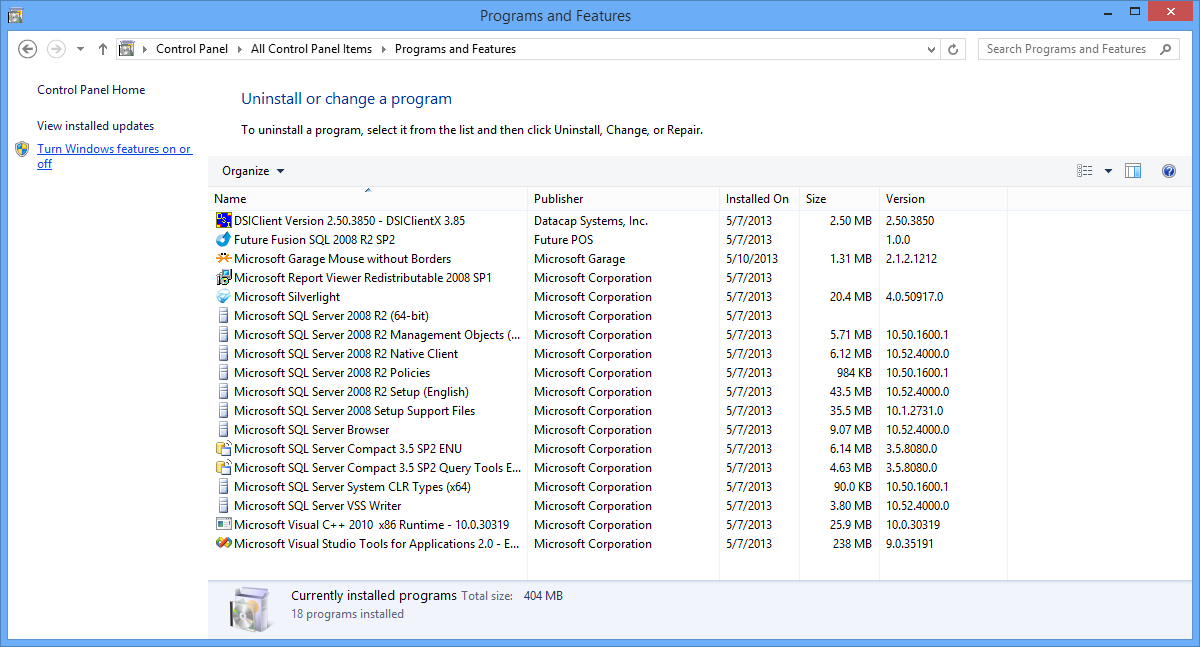Click the SQL Server 2008 Setup Support Files icon
The image size is (1200, 647).
tap(223, 411)
